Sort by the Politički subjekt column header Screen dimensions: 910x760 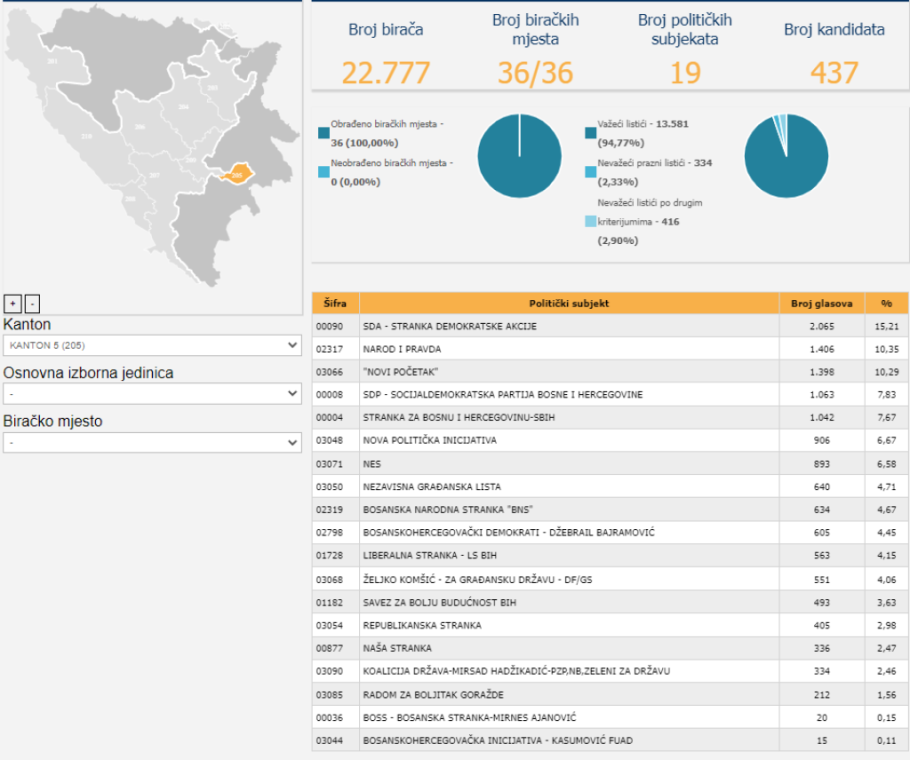(x=569, y=303)
